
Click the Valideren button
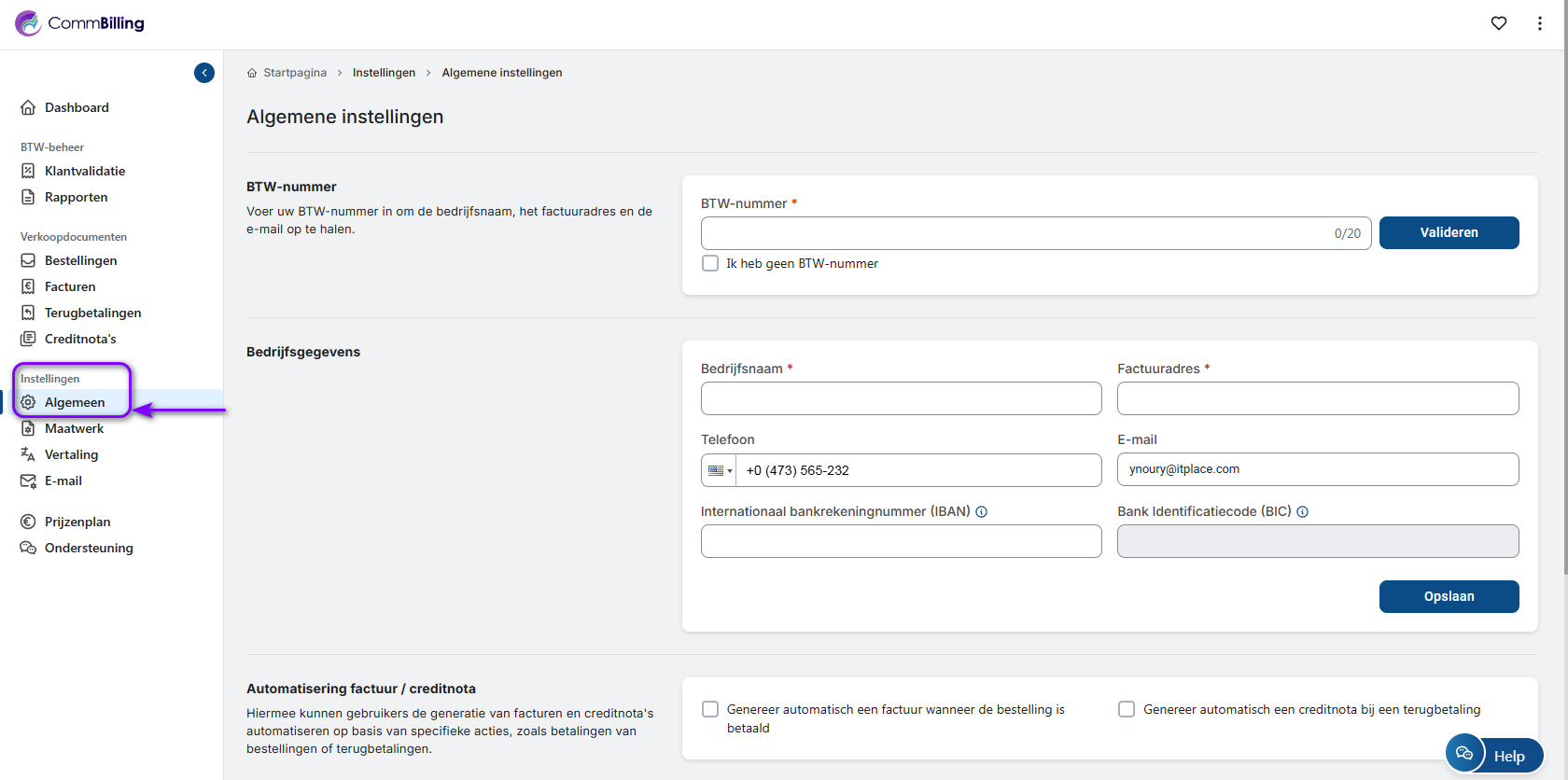click(1449, 232)
